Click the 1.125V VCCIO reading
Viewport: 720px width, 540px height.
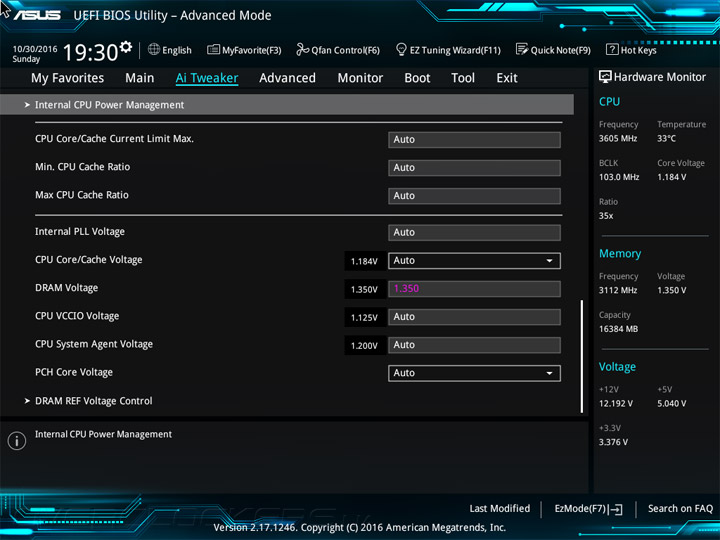[x=364, y=317]
